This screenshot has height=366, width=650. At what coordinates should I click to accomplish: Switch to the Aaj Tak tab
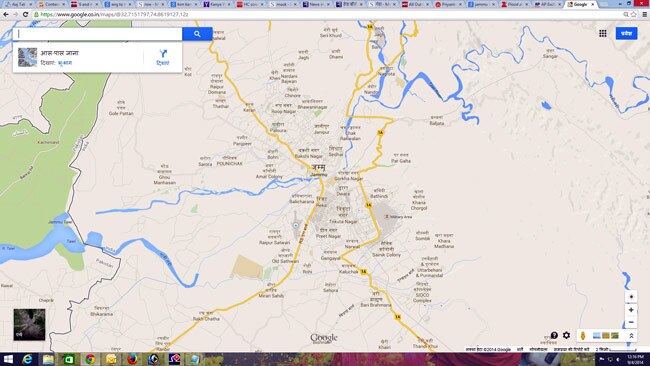(x=17, y=4)
